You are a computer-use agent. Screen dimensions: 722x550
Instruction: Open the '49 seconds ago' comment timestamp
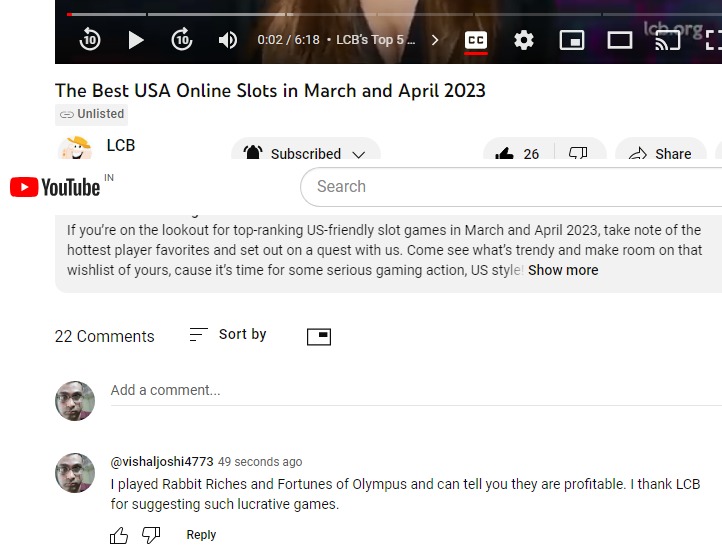pyautogui.click(x=260, y=462)
